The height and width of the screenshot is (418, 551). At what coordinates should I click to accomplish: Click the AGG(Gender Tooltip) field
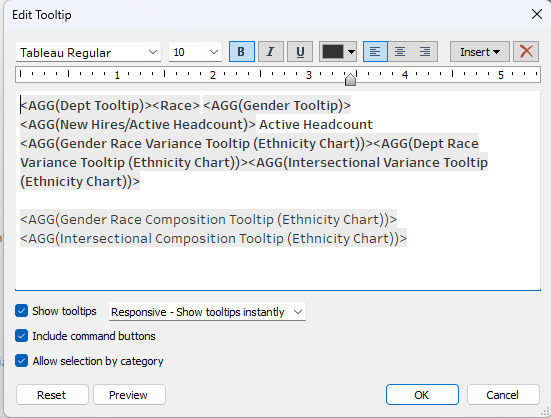277,105
